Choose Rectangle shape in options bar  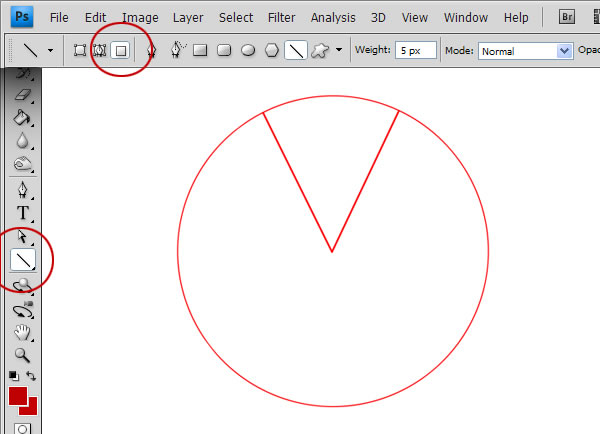coord(200,50)
